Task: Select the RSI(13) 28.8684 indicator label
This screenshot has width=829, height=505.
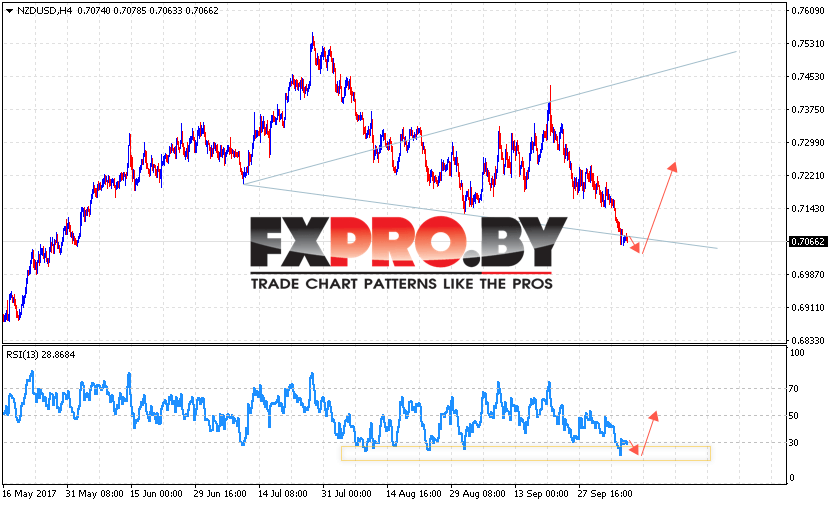Action: pos(41,355)
